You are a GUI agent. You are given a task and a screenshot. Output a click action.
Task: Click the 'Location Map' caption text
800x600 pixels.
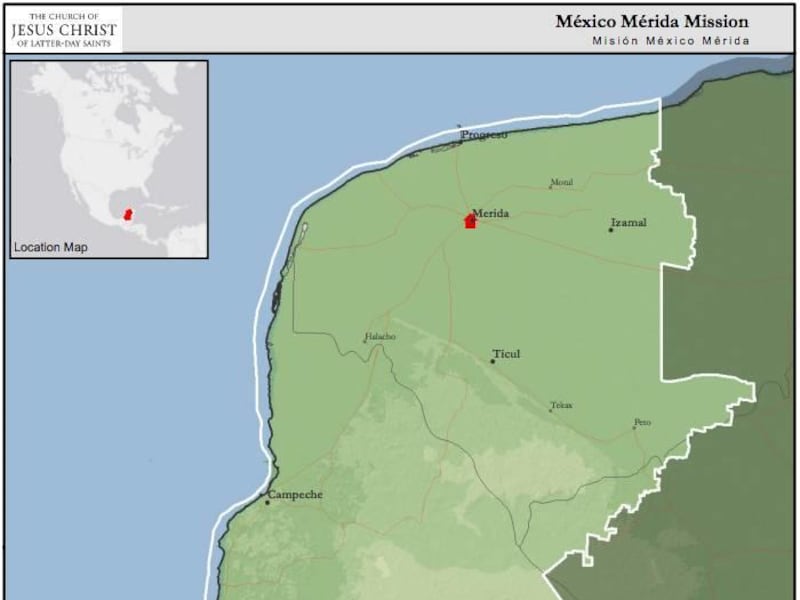click(x=51, y=247)
